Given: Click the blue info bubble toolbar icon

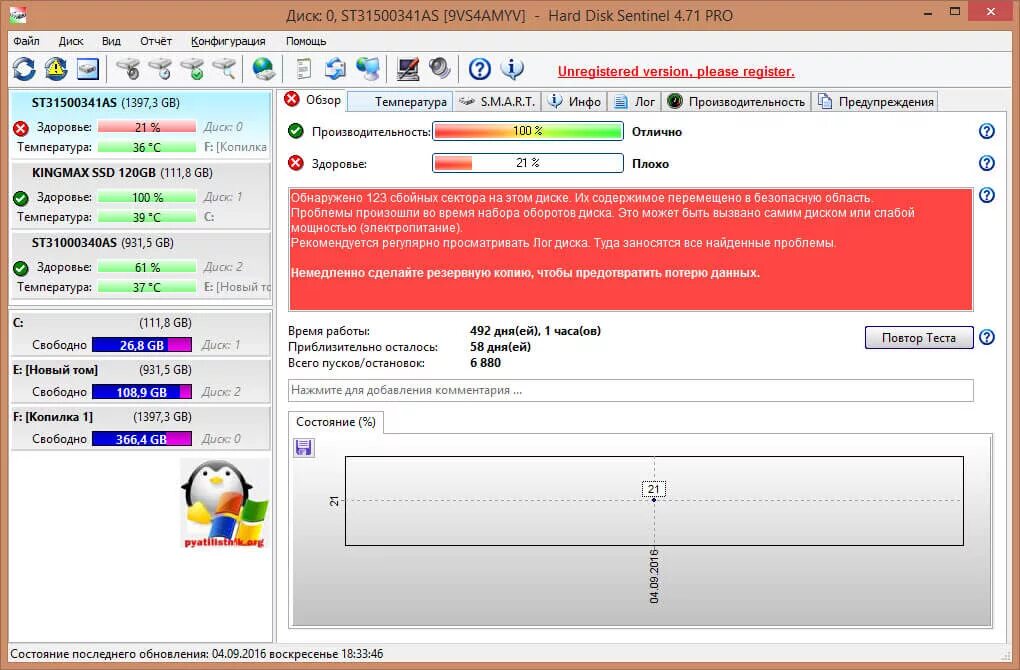Looking at the screenshot, I should pos(513,69).
